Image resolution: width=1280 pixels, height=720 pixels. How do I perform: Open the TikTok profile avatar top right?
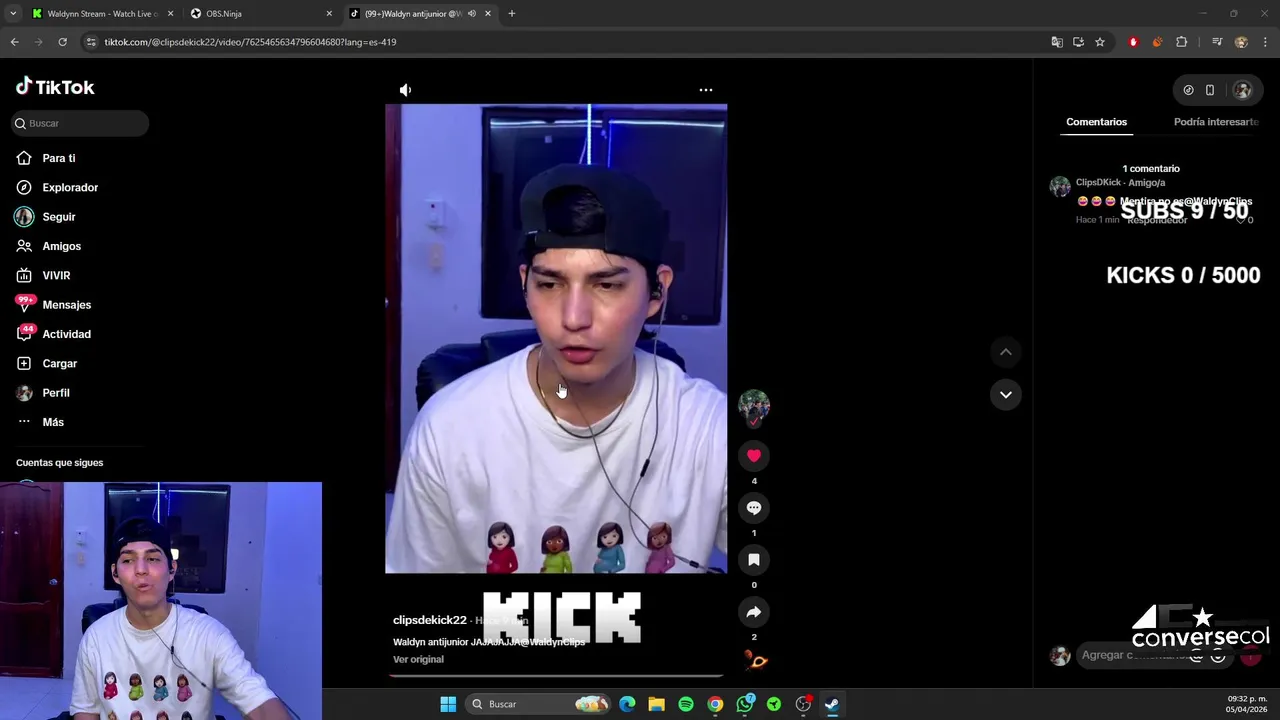[x=1242, y=90]
